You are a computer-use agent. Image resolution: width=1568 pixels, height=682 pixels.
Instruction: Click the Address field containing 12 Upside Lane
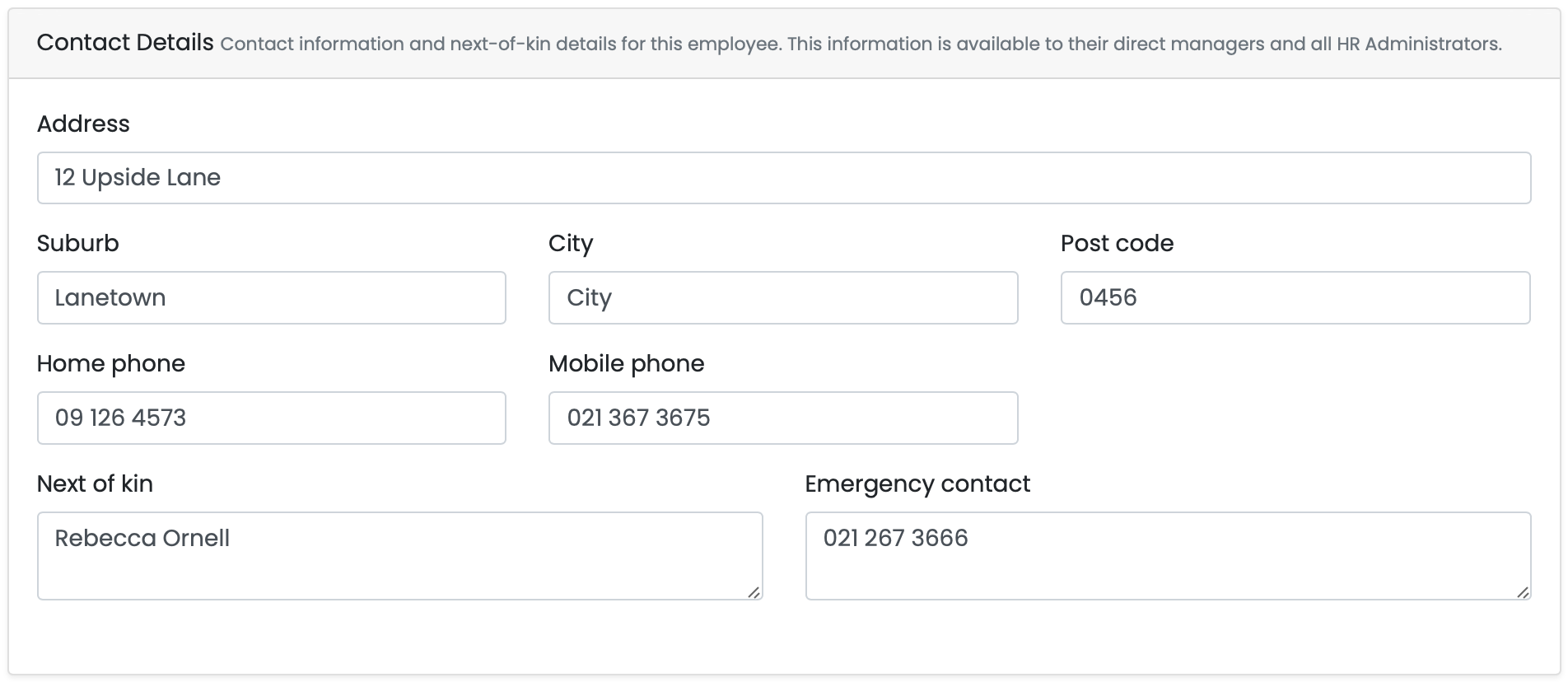[x=783, y=178]
